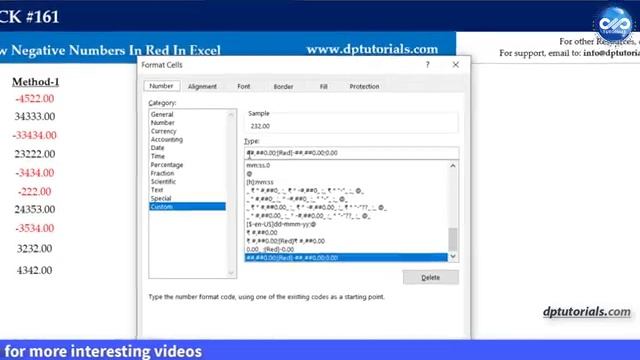Viewport: 640px width, 360px height.
Task: Go to the Fill tab
Action: click(x=324, y=87)
